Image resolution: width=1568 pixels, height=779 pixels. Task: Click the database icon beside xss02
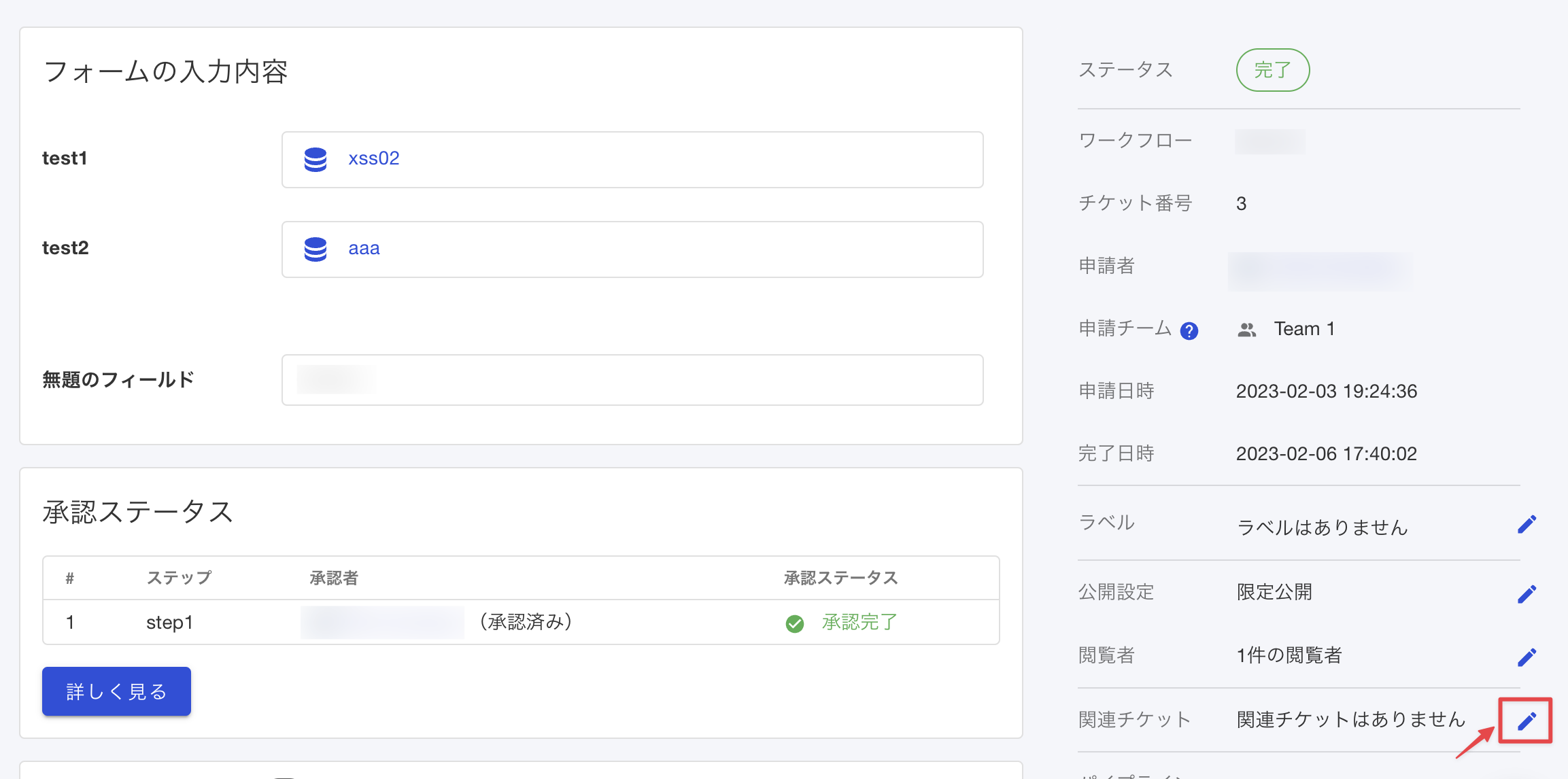316,159
